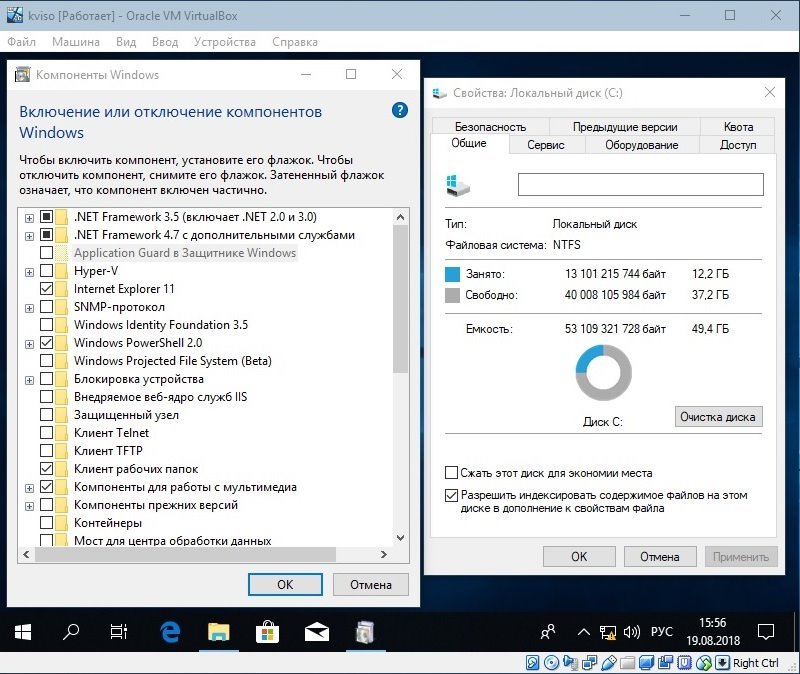This screenshot has height=674, width=800.
Task: Launch Microsoft Edge from the taskbar
Action: coord(170,632)
